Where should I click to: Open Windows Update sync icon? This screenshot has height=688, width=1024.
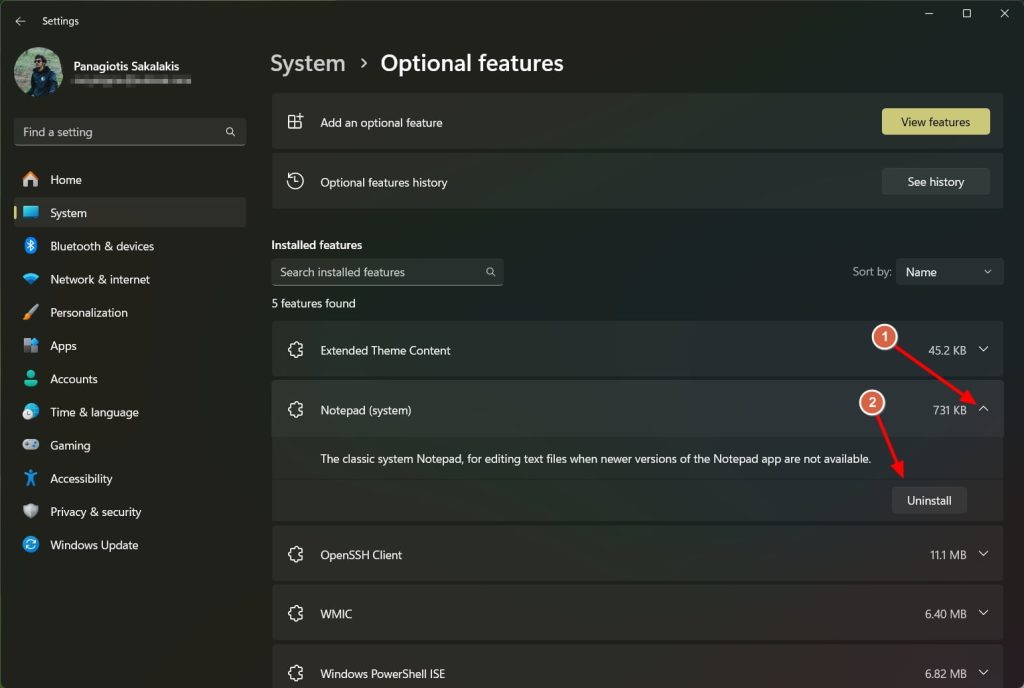pyautogui.click(x=30, y=545)
